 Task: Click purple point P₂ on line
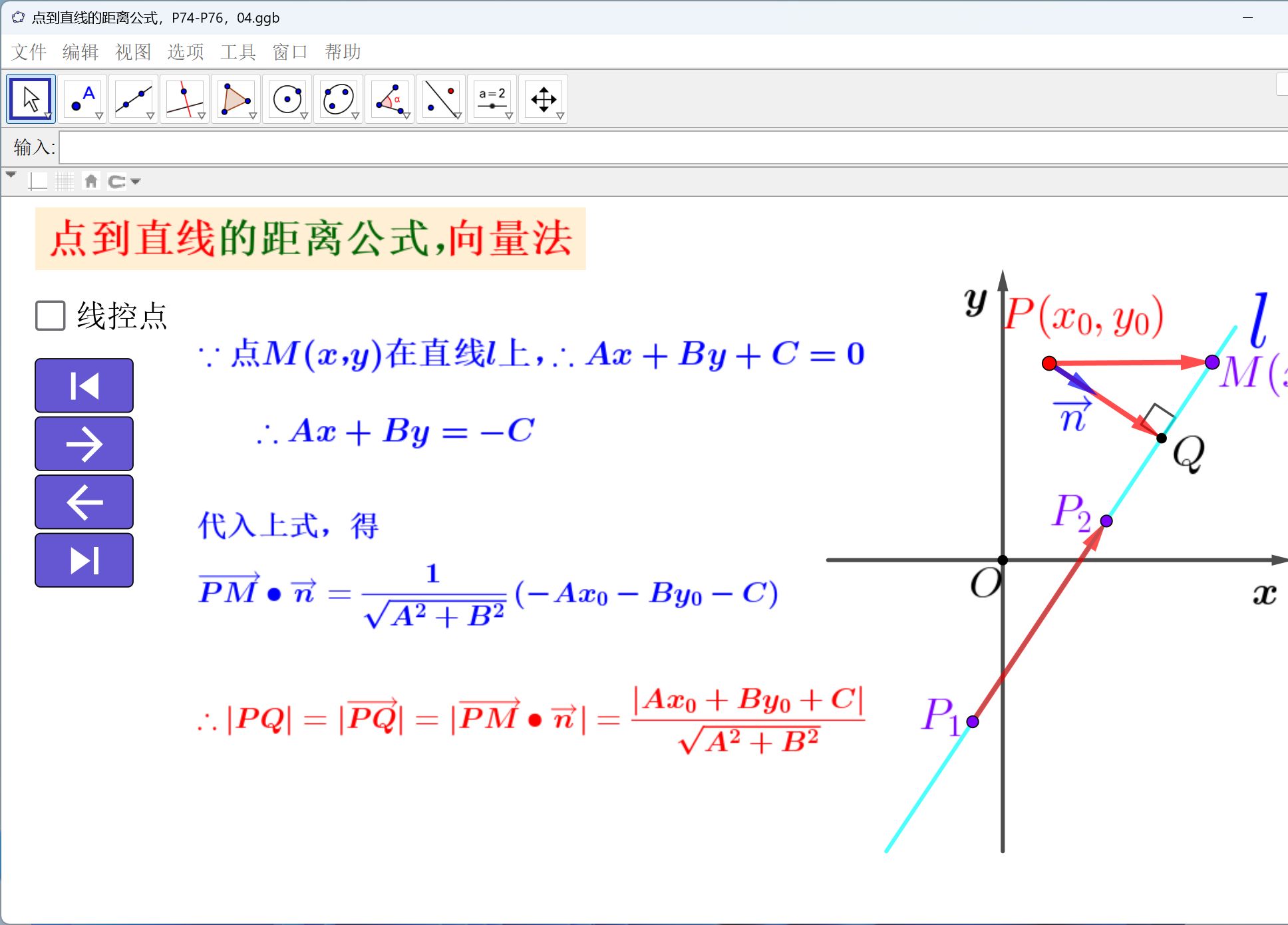pyautogui.click(x=1106, y=520)
